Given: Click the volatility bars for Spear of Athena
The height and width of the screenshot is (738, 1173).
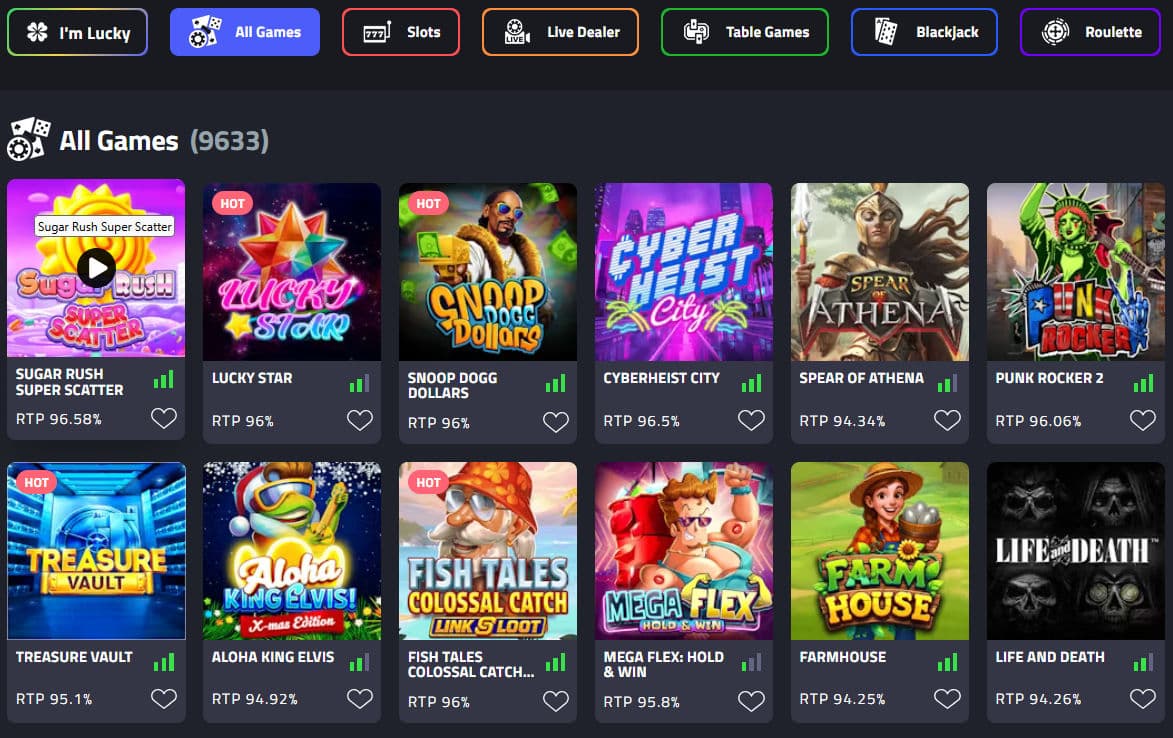Looking at the screenshot, I should (947, 382).
